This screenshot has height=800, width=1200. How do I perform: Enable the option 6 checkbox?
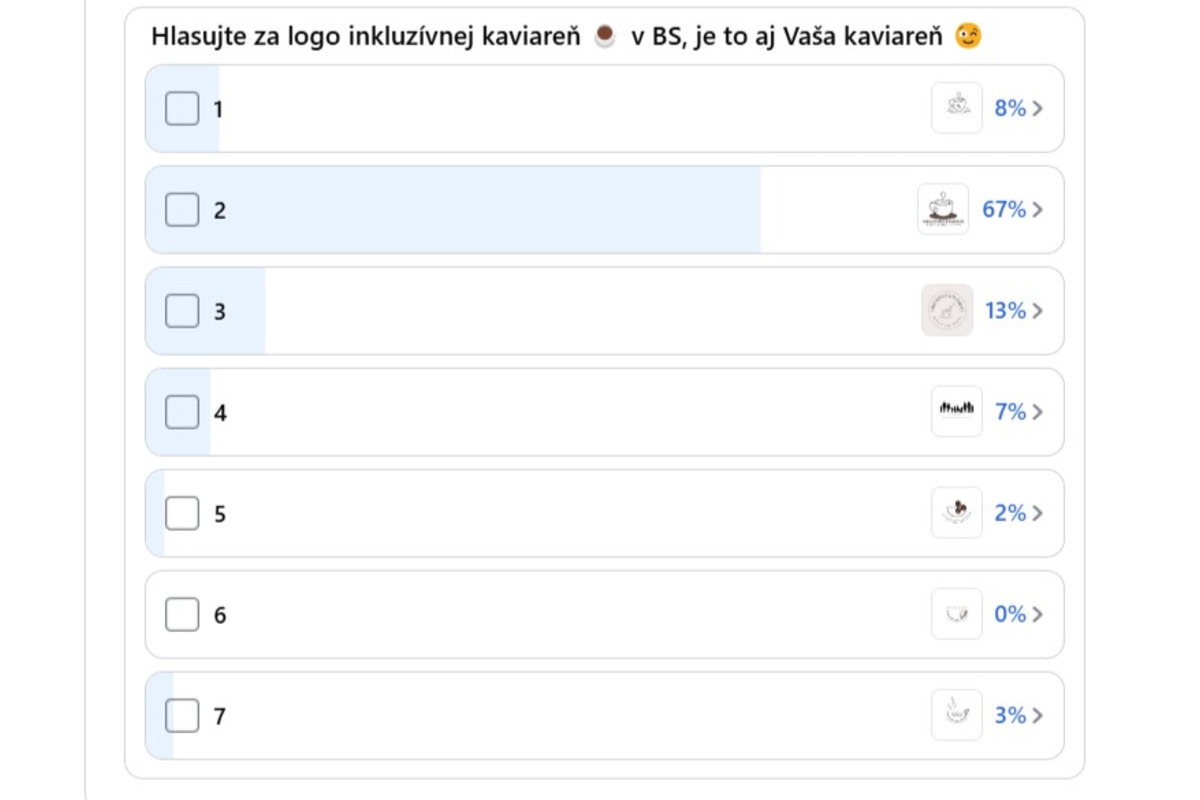click(182, 614)
